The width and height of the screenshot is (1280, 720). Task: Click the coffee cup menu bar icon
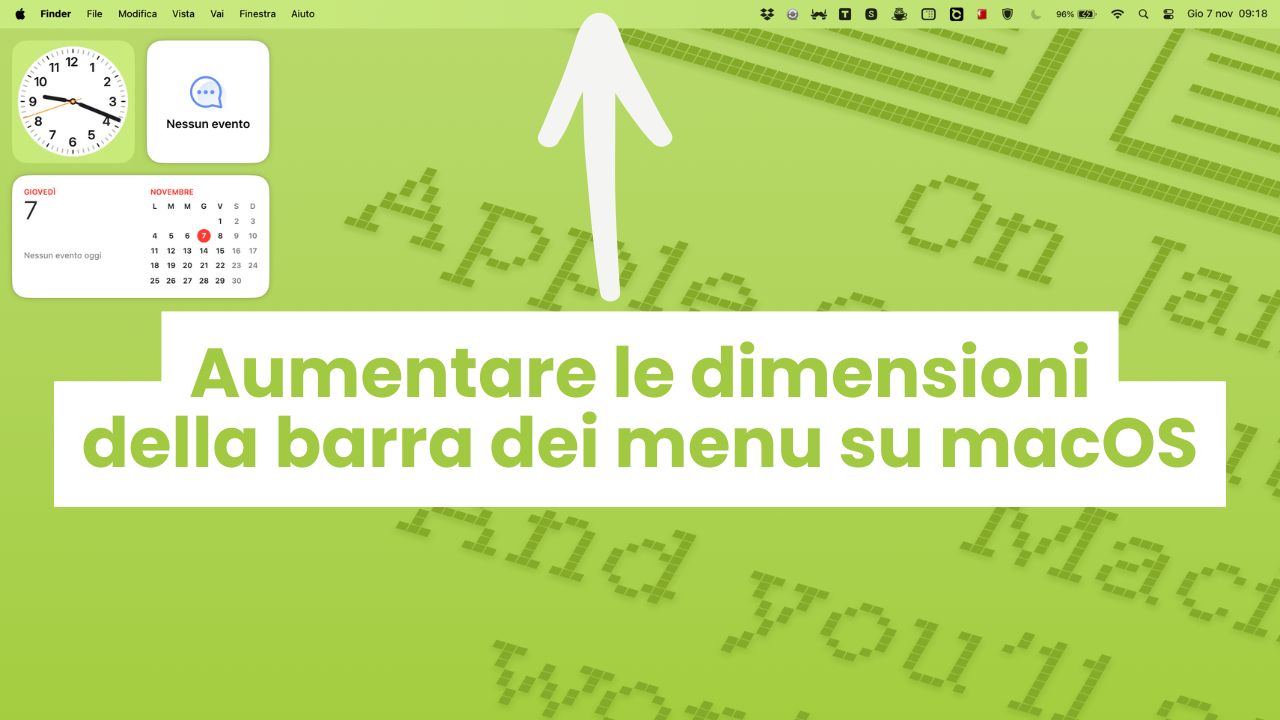(900, 14)
